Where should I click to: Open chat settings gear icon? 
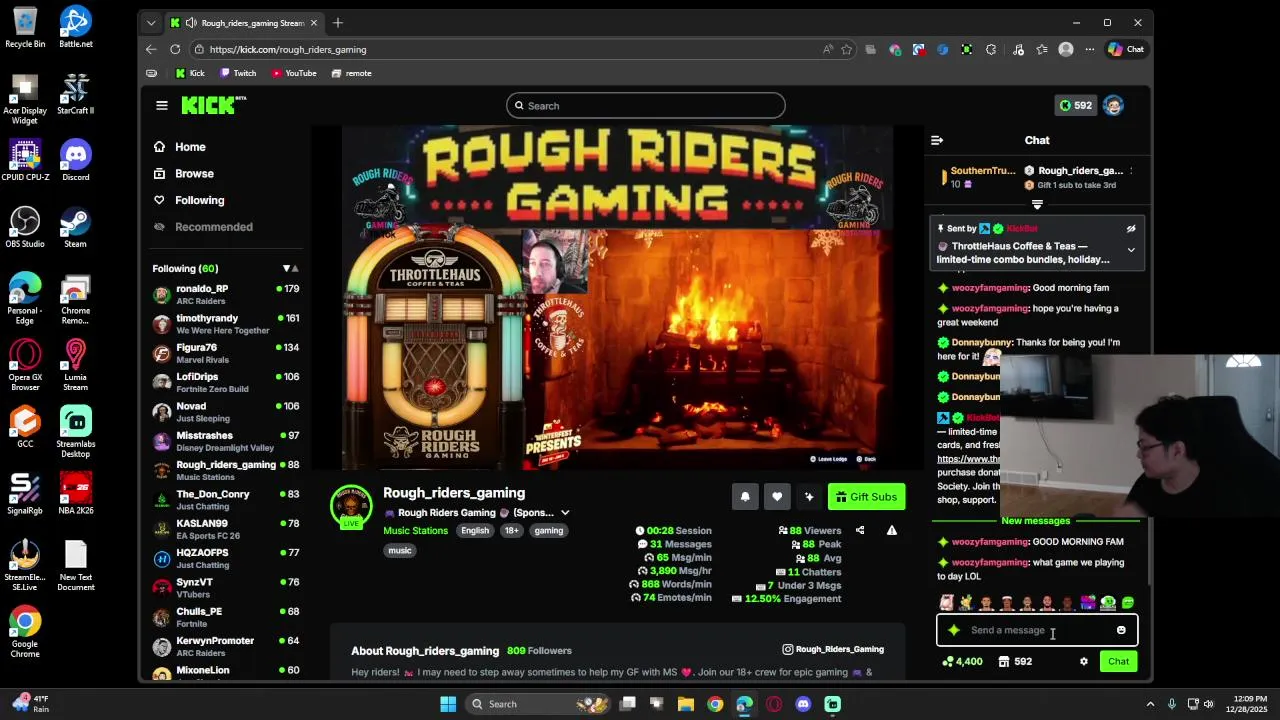1084,661
